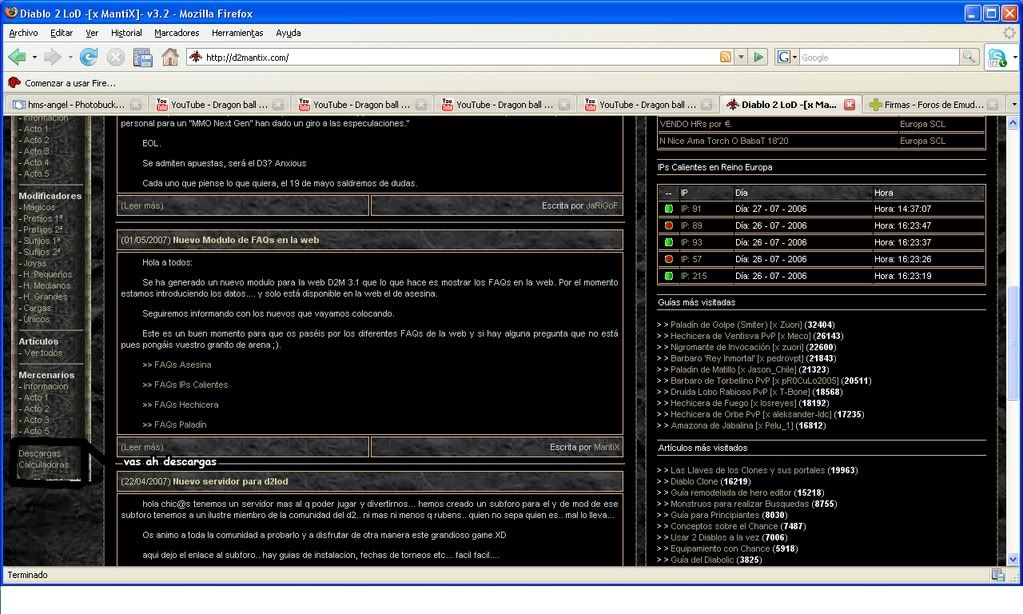The width and height of the screenshot is (1023, 614).
Task: Click the green status dot in the IP: 215 row
Action: pyautogui.click(x=669, y=276)
